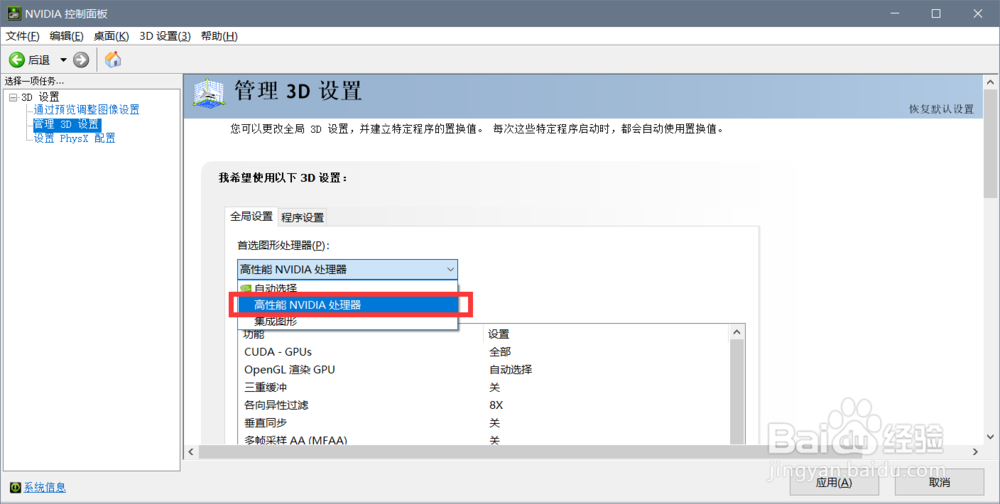
Task: Collapse the 3D 设置 tree node
Action: pyautogui.click(x=13, y=98)
